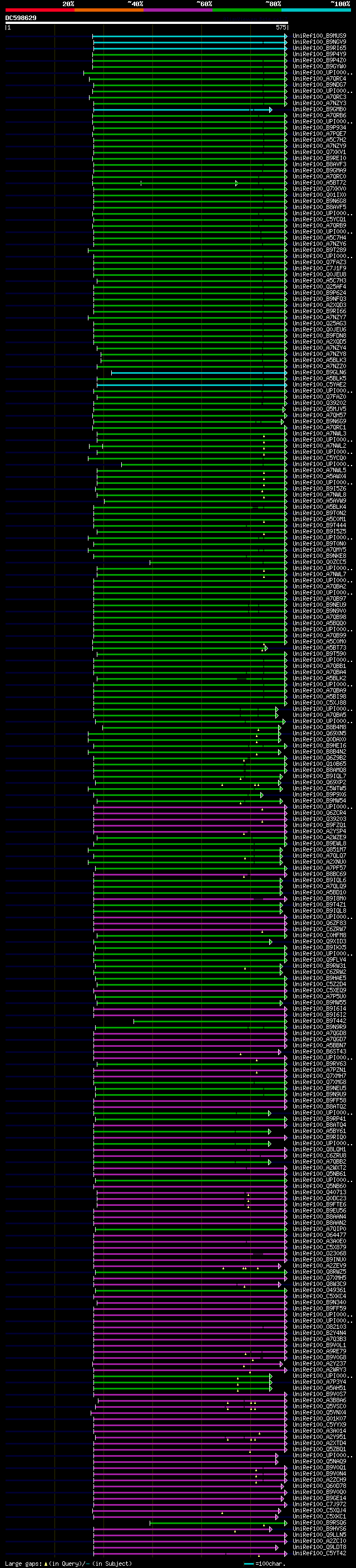Open the UniRef100_C5YT42 hit
The image size is (356, 1568).
[x=319, y=1554]
